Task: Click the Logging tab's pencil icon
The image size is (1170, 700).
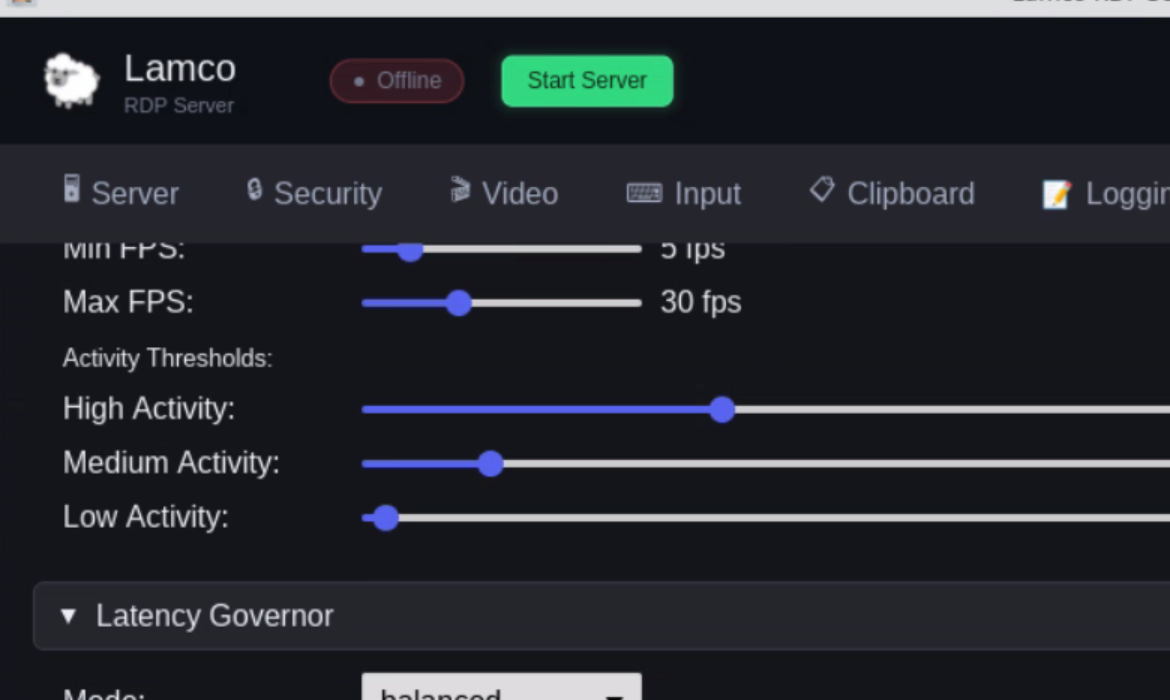Action: click(1057, 194)
